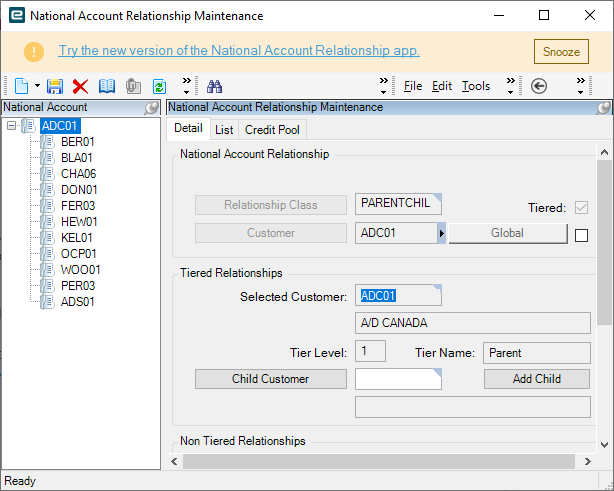The width and height of the screenshot is (614, 491).
Task: Open the new National Account Relationship app link
Action: pos(239,51)
